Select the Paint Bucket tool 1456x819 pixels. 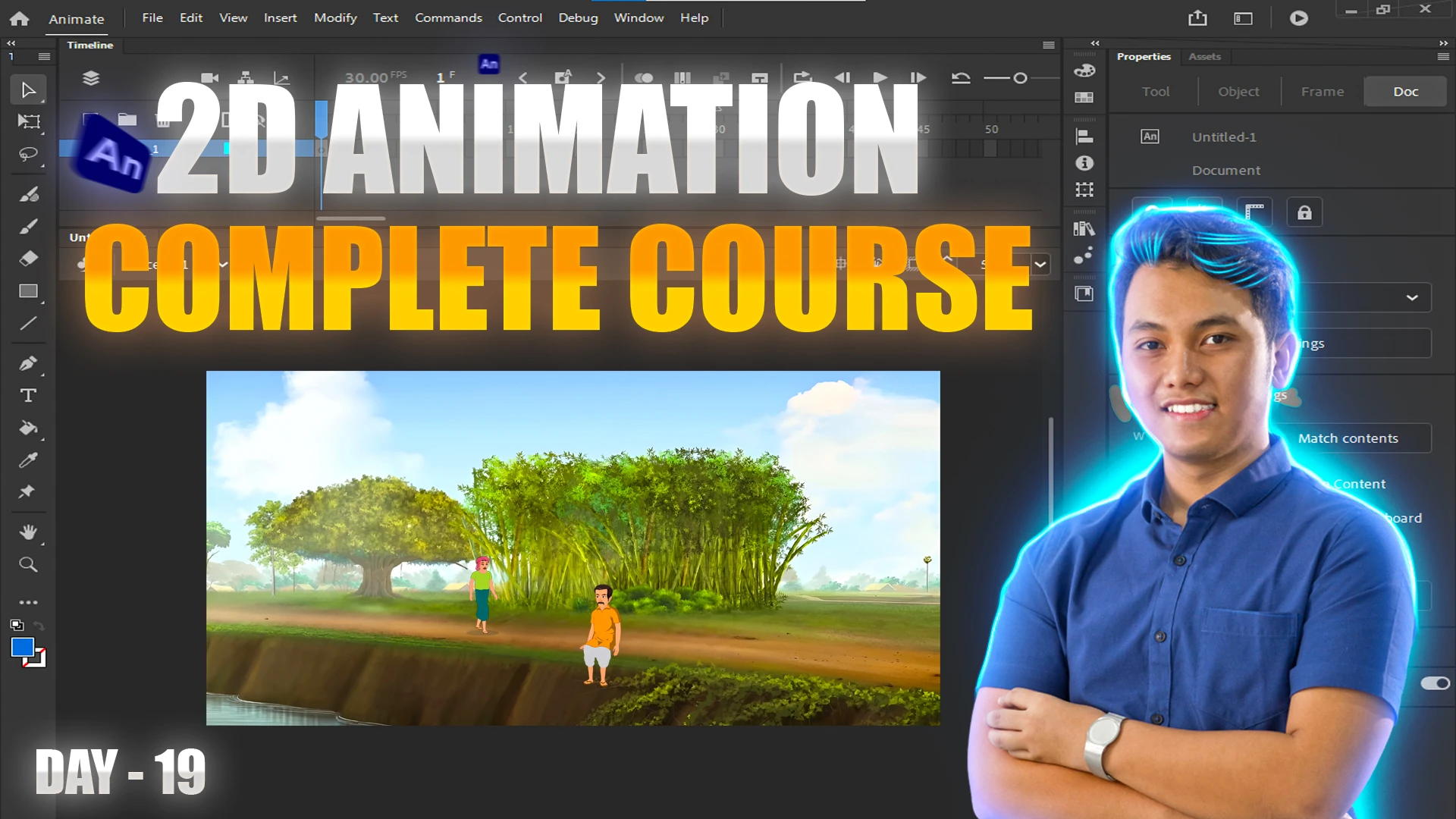click(x=28, y=428)
